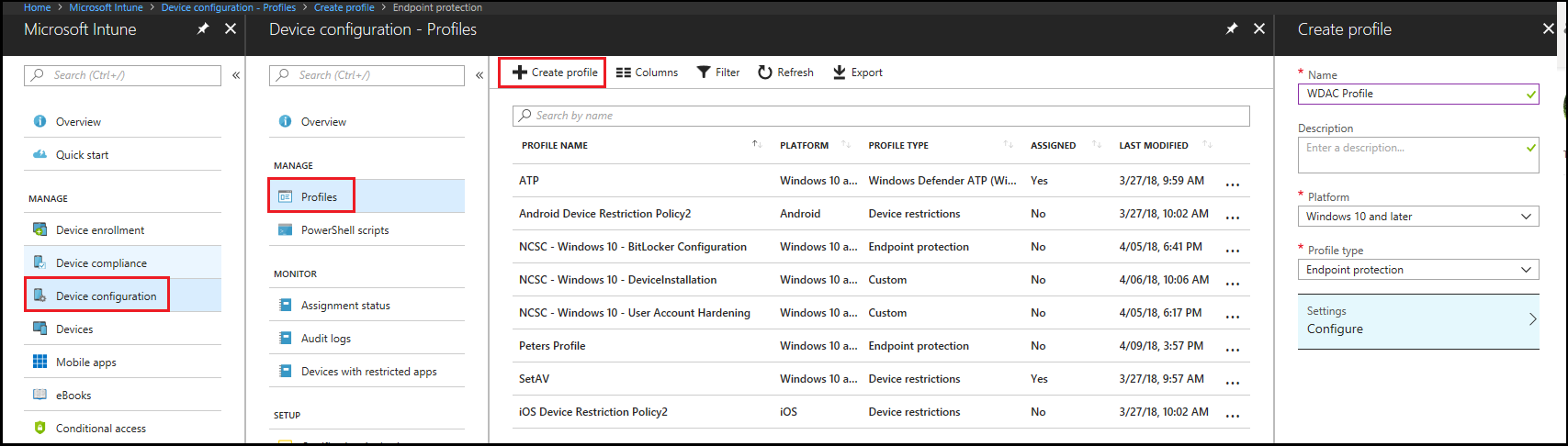Pin the Microsoft Intune blade

[x=203, y=29]
